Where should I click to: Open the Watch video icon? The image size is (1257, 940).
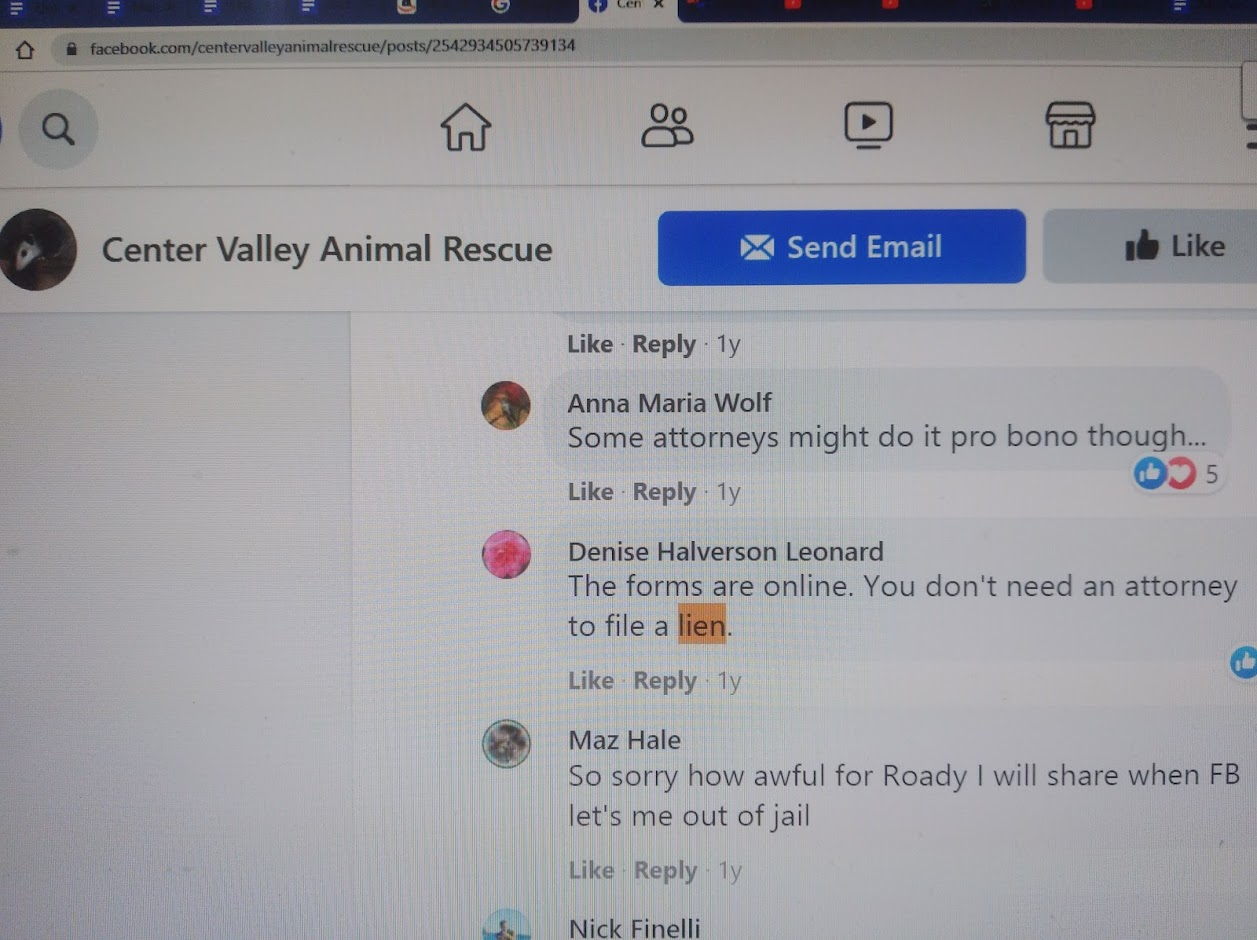(868, 126)
